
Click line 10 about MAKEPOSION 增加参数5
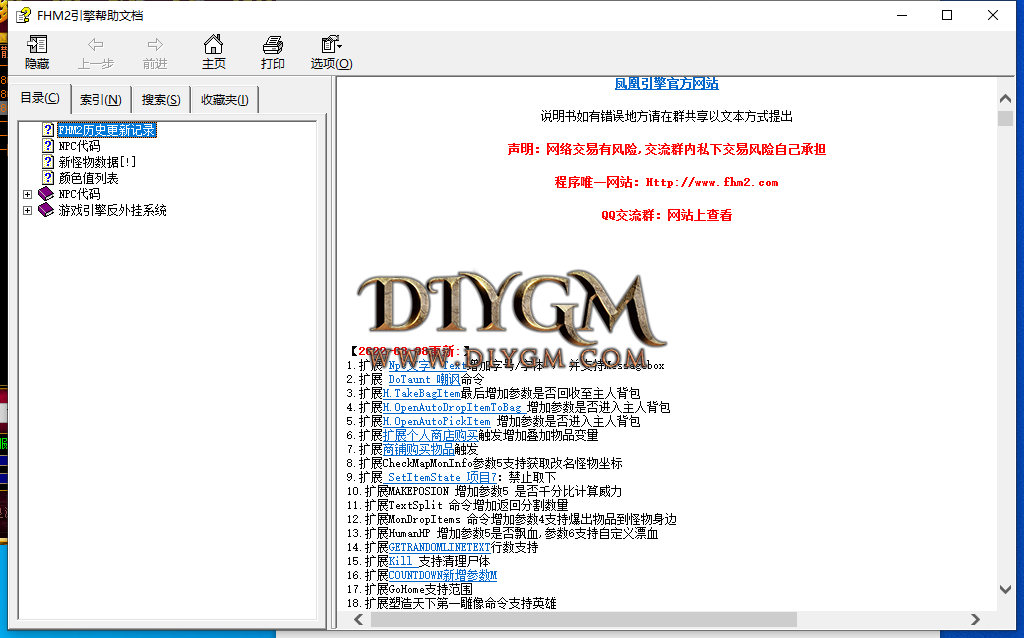484,491
